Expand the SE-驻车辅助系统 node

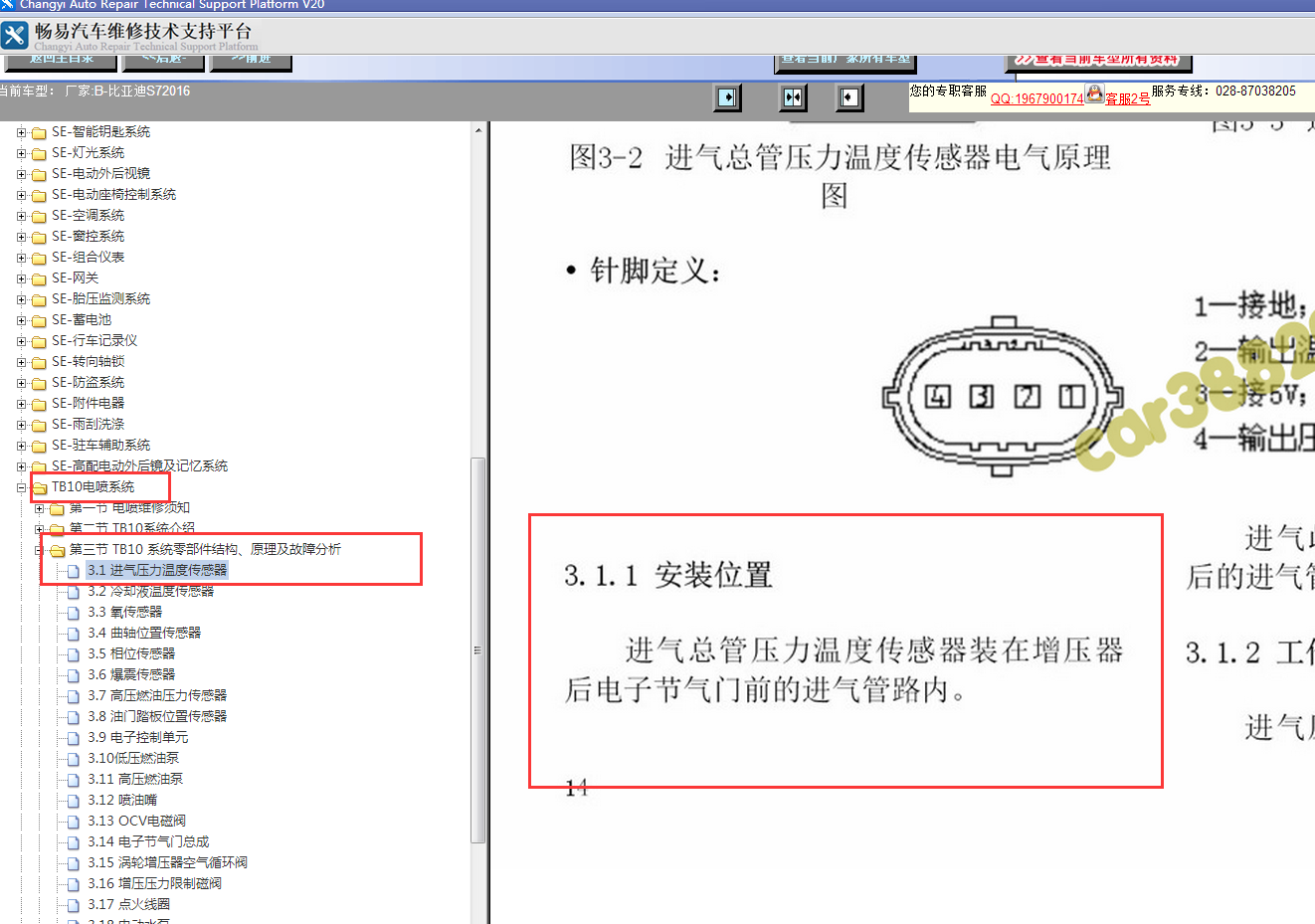[21, 446]
